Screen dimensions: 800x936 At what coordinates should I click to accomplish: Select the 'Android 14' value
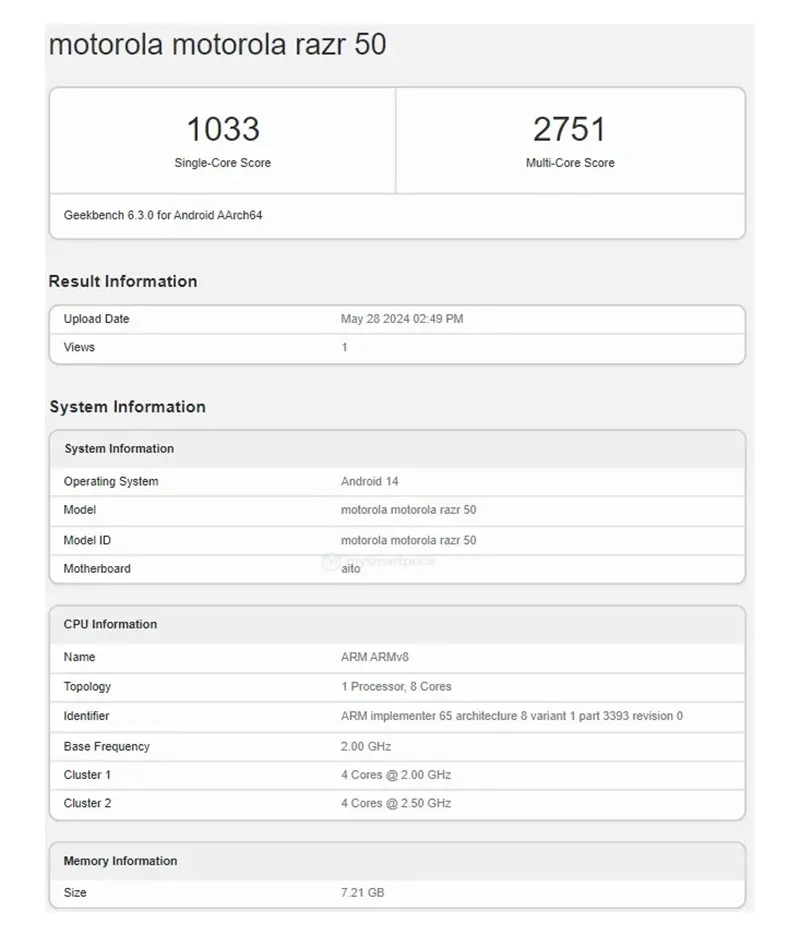pos(370,481)
